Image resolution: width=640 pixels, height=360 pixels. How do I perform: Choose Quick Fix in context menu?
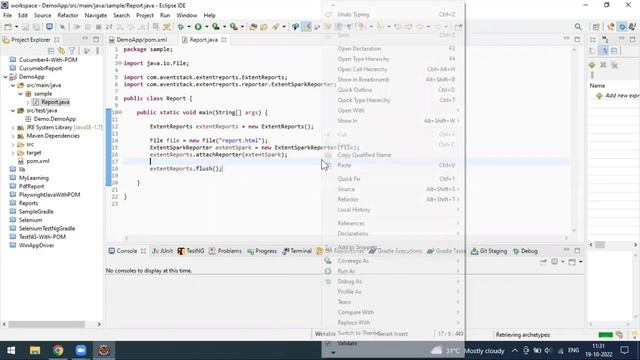[x=393, y=179]
